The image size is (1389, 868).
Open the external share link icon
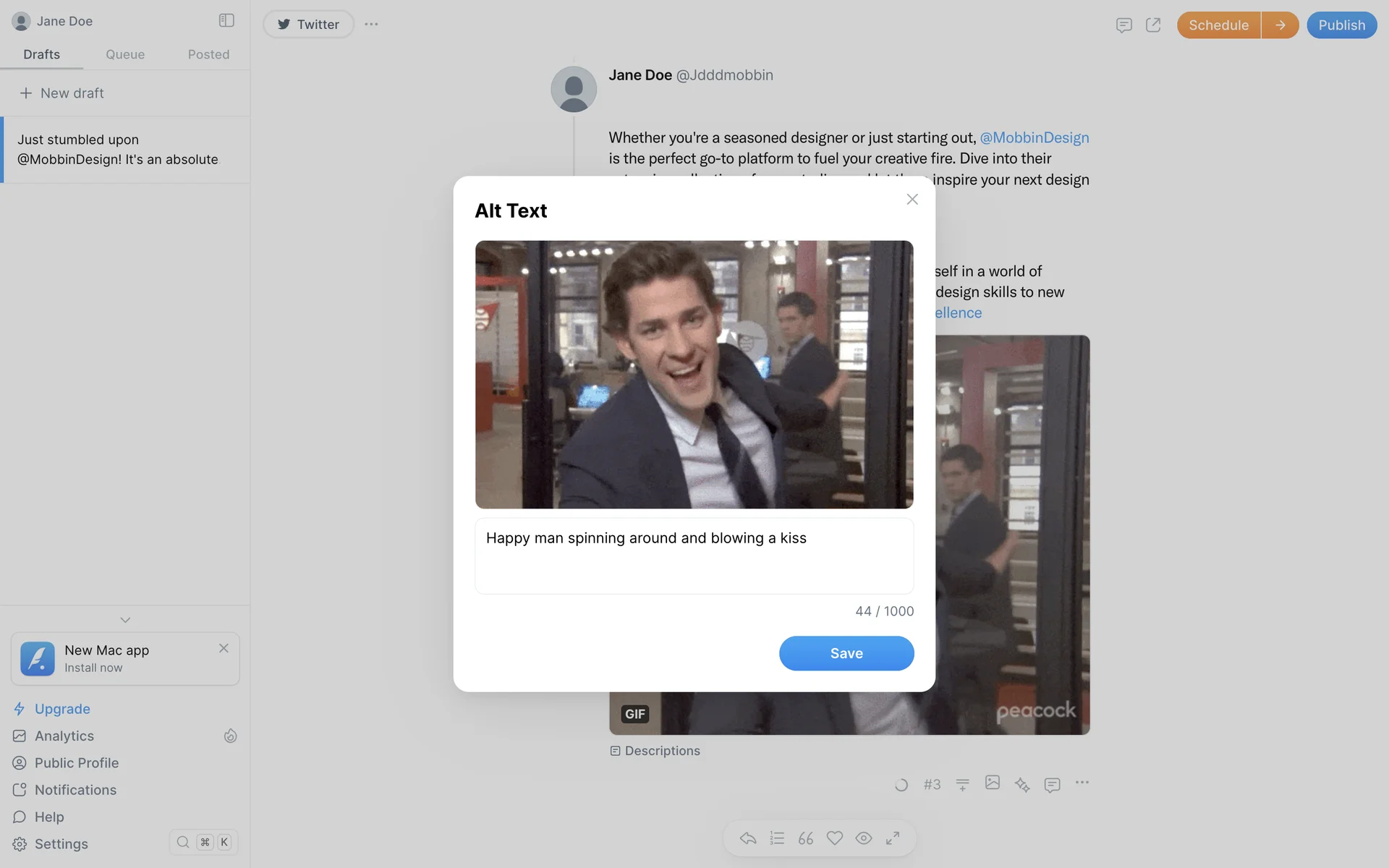click(x=1153, y=25)
